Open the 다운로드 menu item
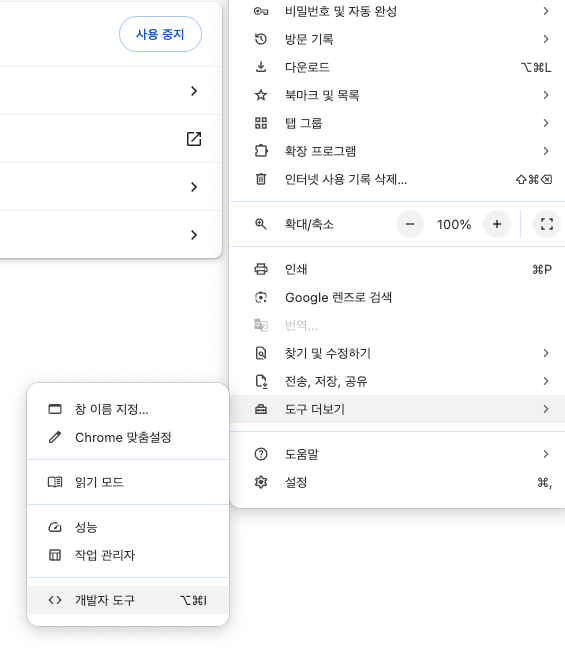The image size is (565, 665). (397, 67)
